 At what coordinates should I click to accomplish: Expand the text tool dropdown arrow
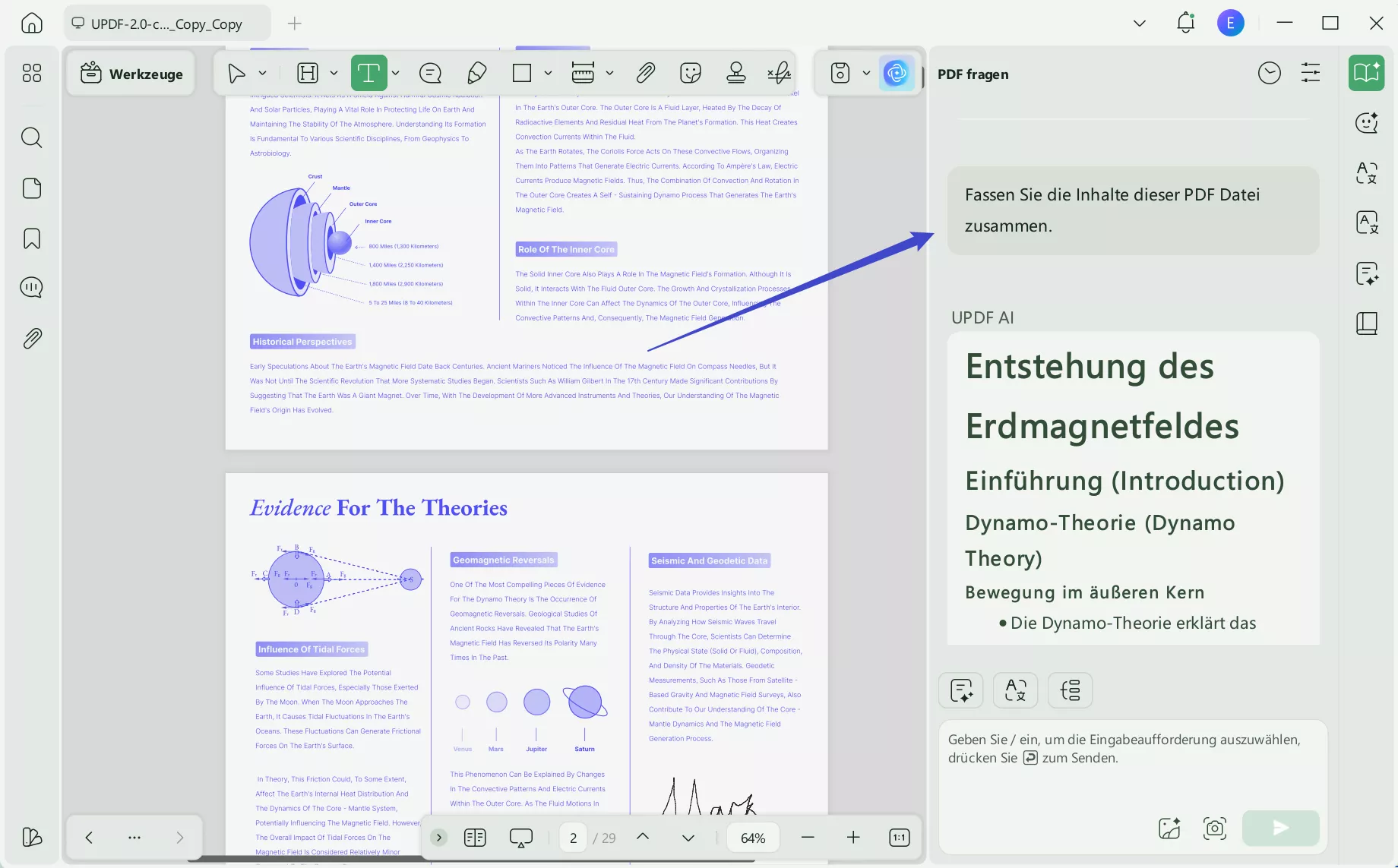click(x=396, y=74)
